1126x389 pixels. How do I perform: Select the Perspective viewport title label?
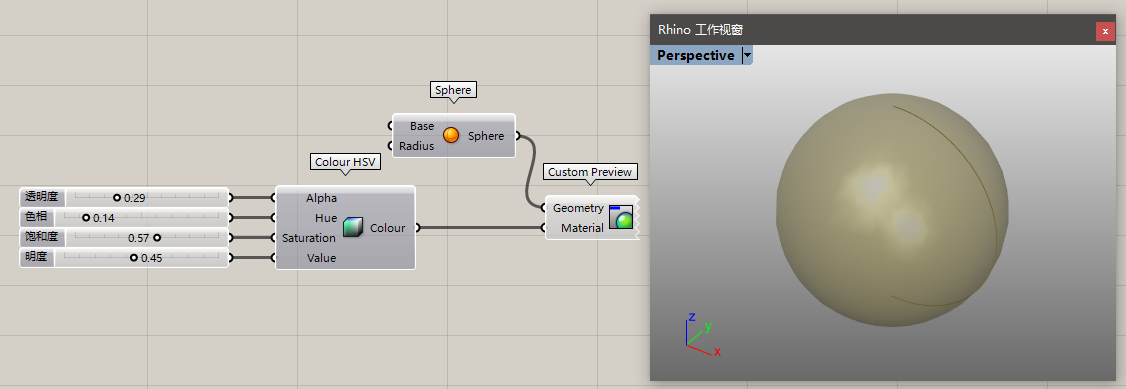[x=695, y=55]
